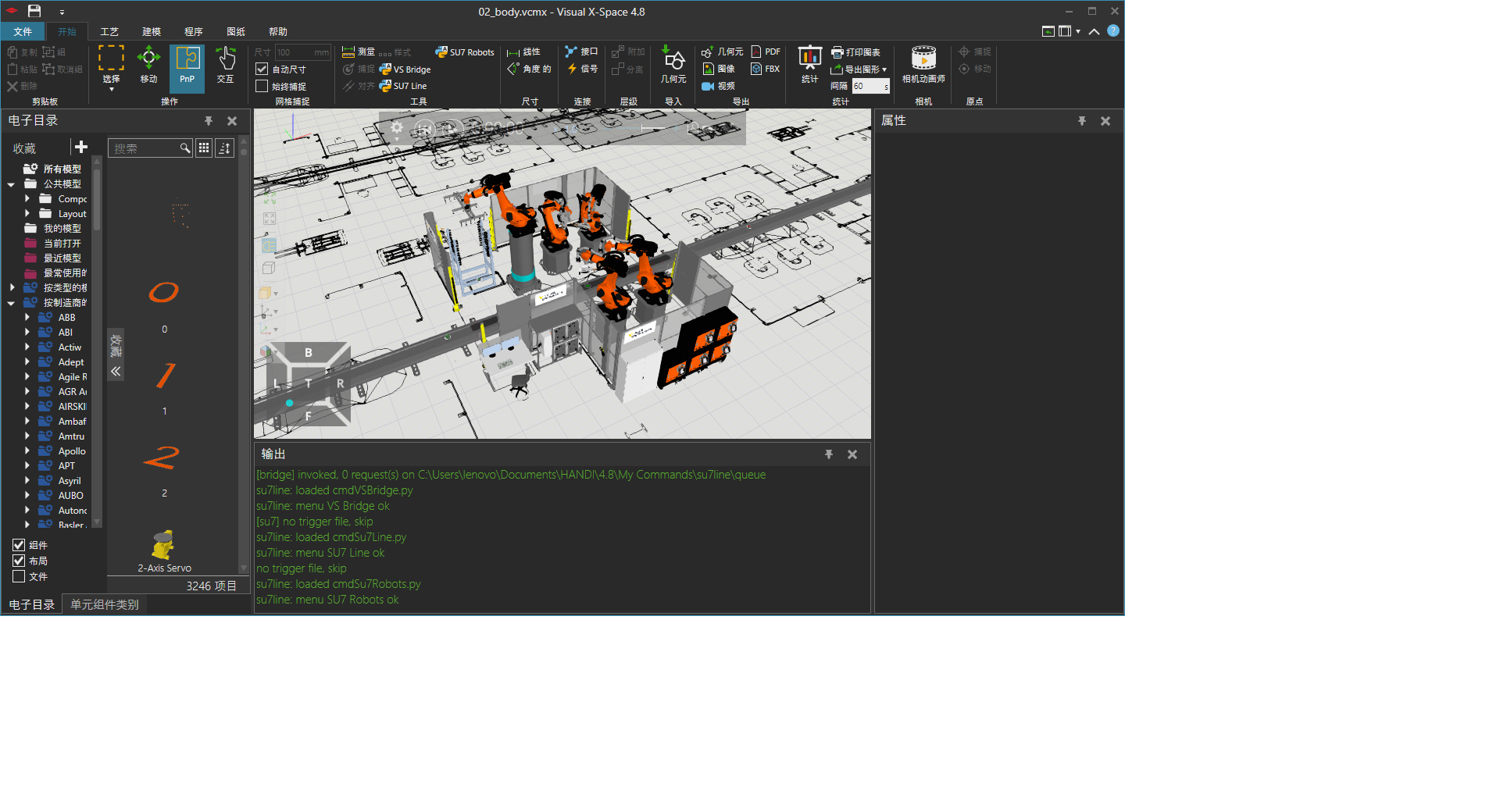Export as FBX
The image size is (1500, 812).
click(x=766, y=69)
